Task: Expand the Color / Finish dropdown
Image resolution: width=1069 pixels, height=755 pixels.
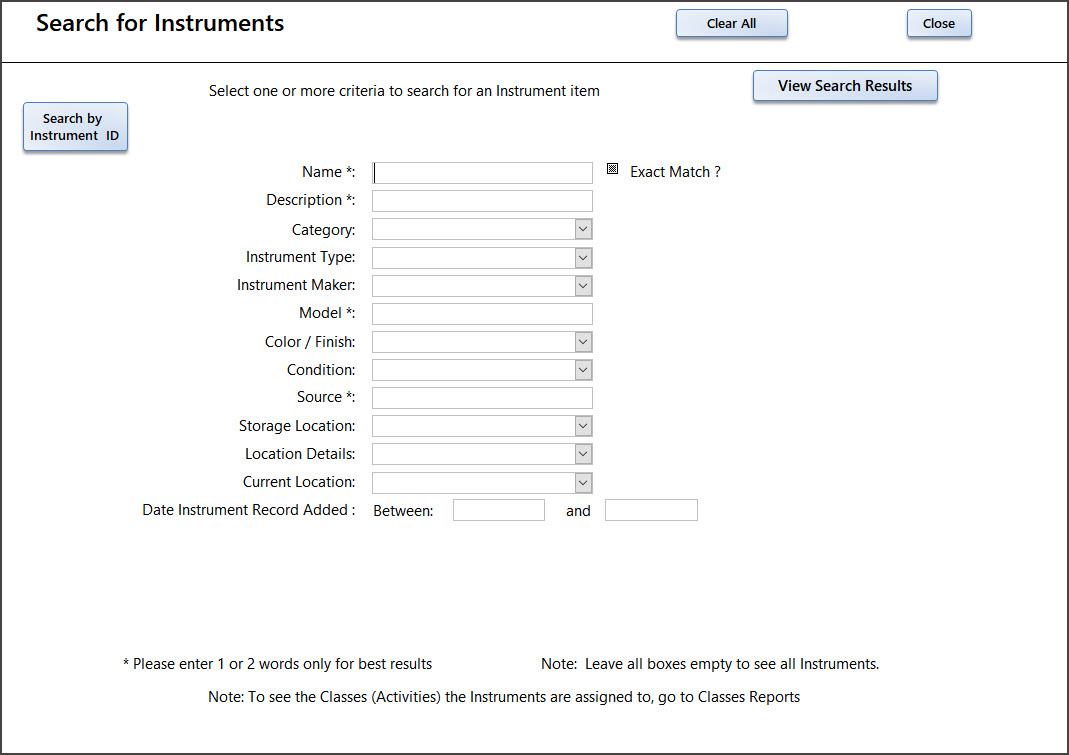Action: (584, 342)
